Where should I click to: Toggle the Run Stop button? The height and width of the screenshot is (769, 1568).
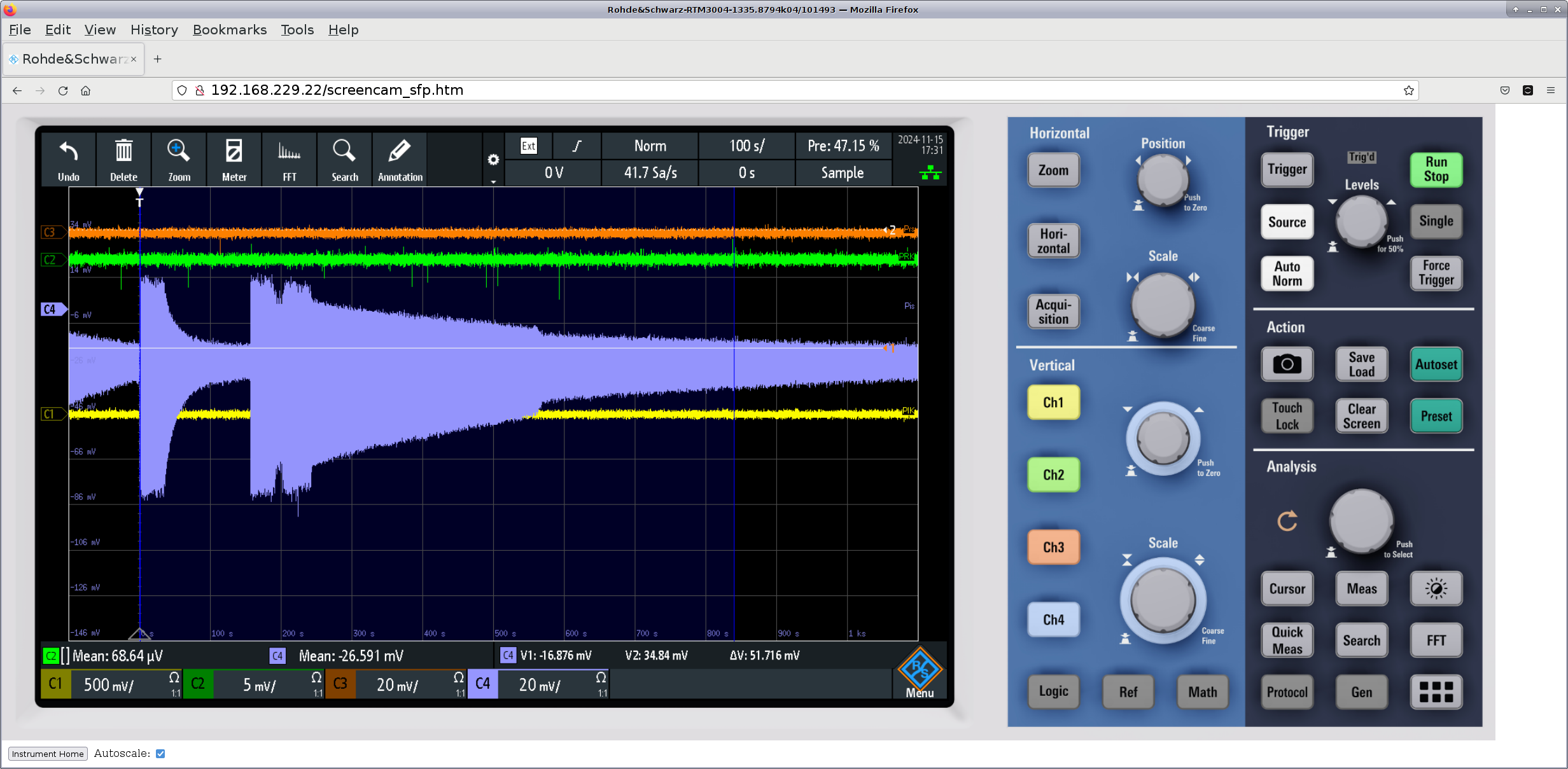tap(1436, 169)
